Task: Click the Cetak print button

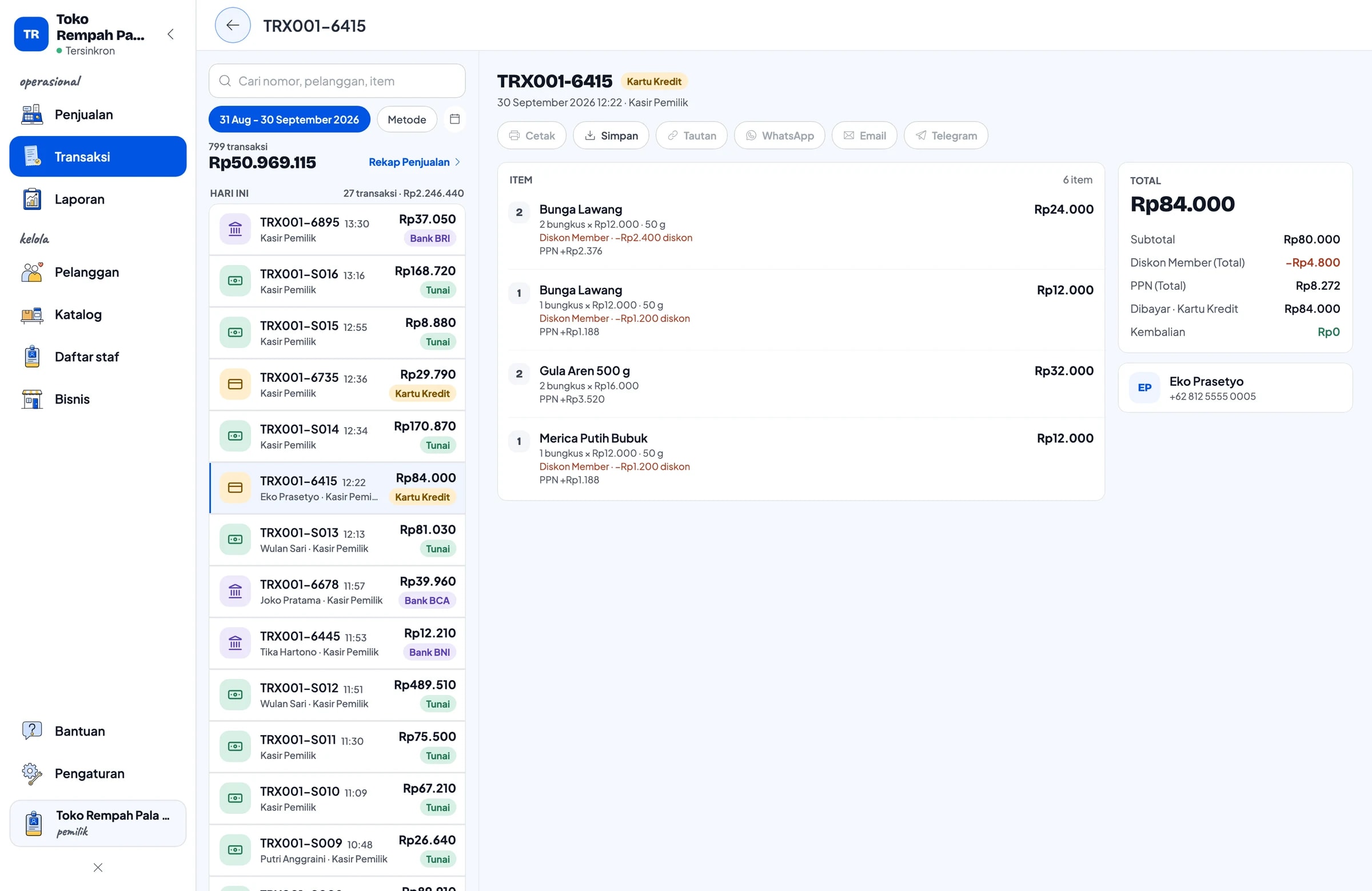Action: [532, 135]
